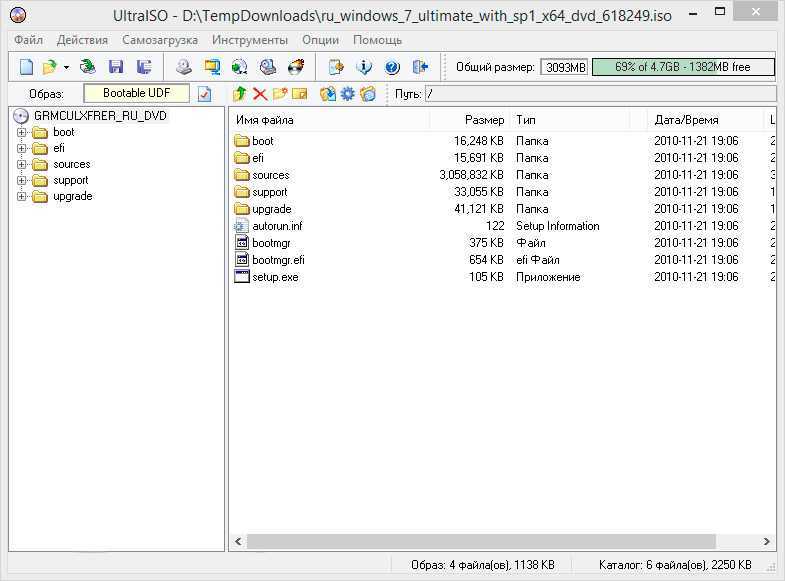Open the Инструменты menu

click(250, 40)
